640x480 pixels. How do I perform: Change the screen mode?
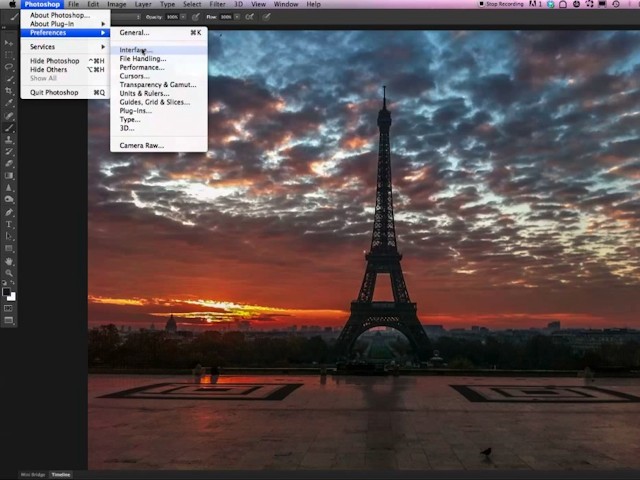(x=9, y=320)
